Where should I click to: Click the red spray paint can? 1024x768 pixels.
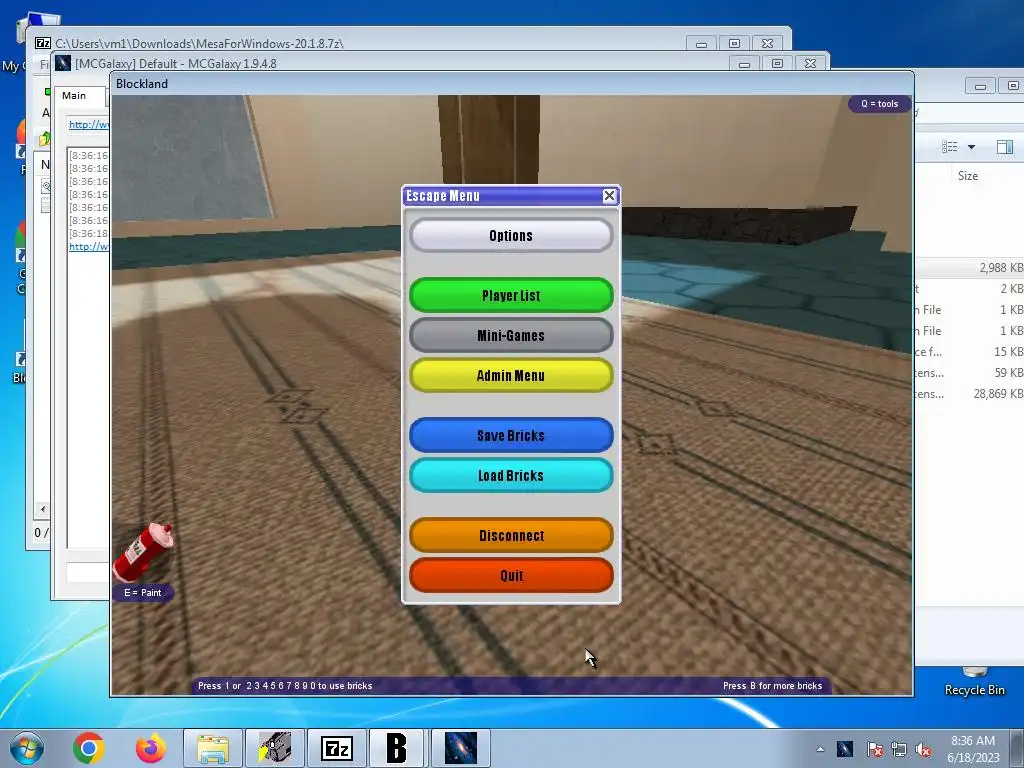142,552
